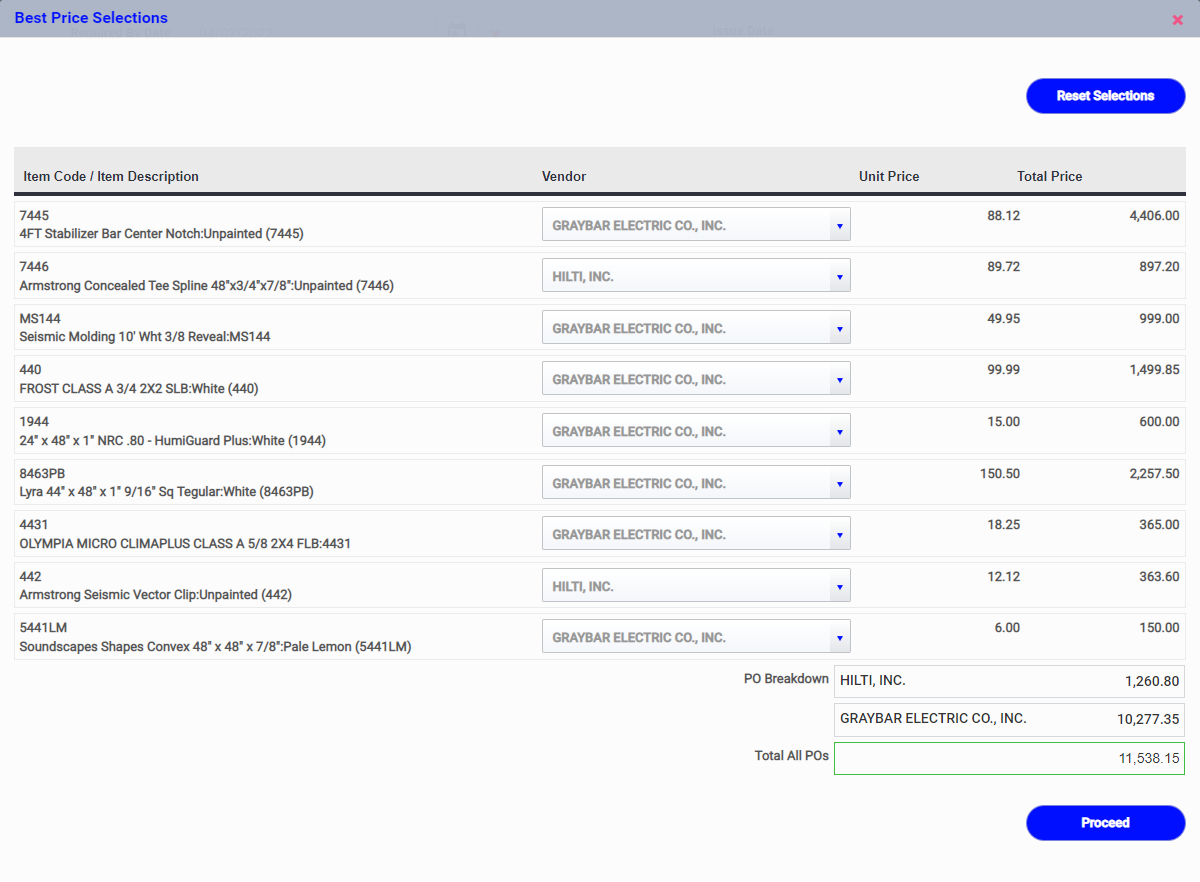Click unit price 89.72
Screen dimensions: 1200x882
pos(1003,267)
